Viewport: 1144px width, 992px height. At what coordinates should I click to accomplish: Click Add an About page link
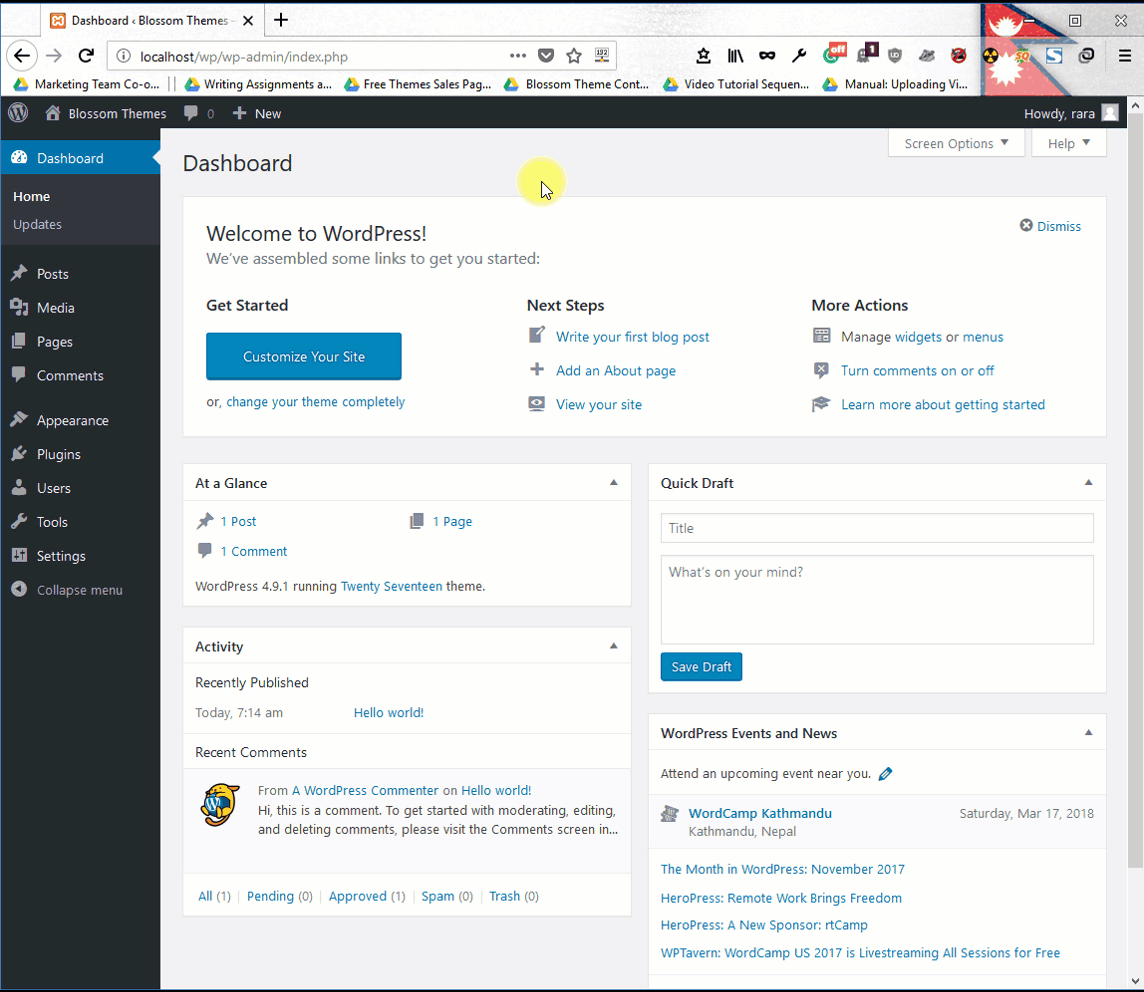pyautogui.click(x=616, y=371)
